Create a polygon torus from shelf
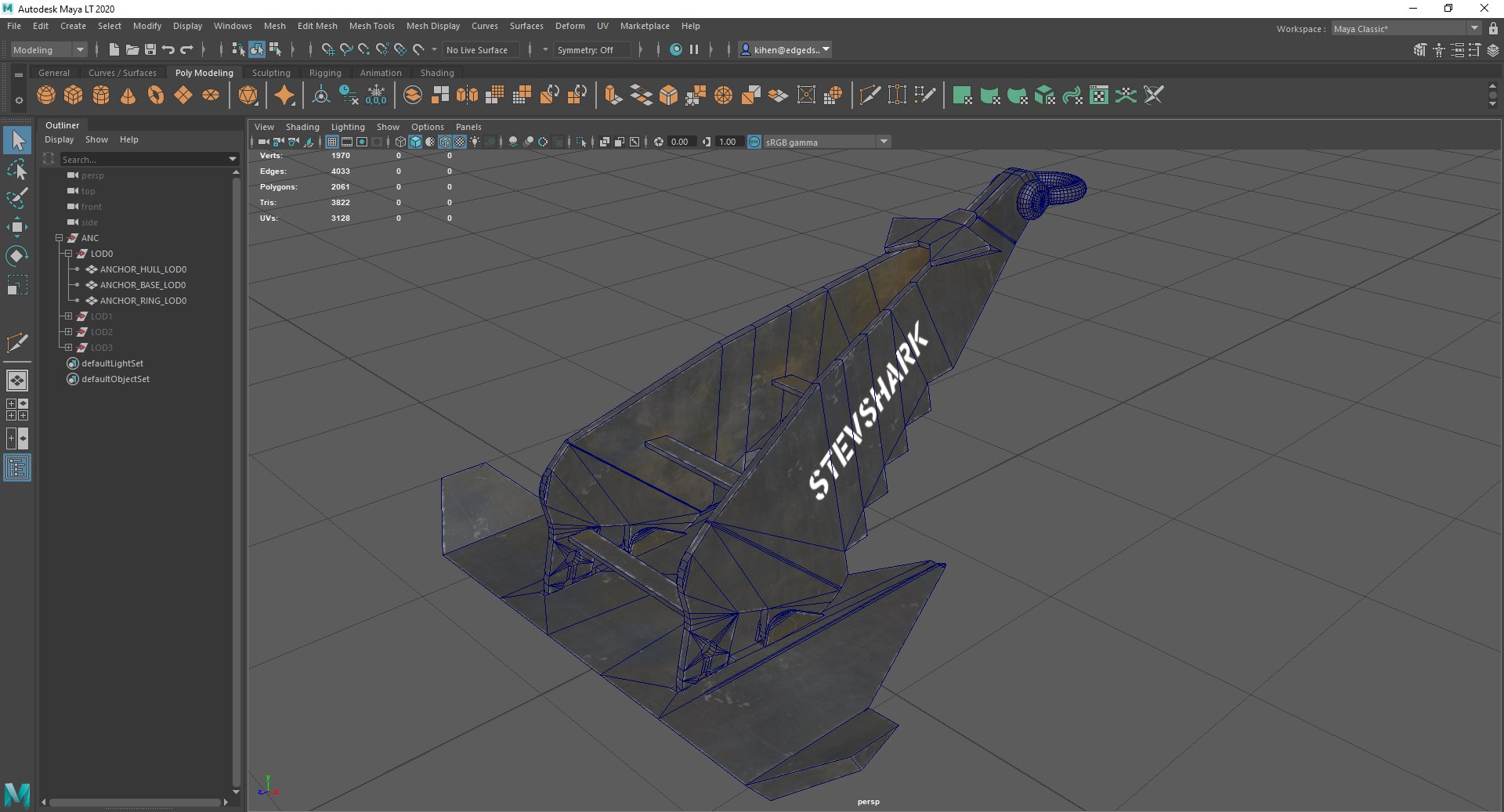The height and width of the screenshot is (812, 1504). [156, 96]
